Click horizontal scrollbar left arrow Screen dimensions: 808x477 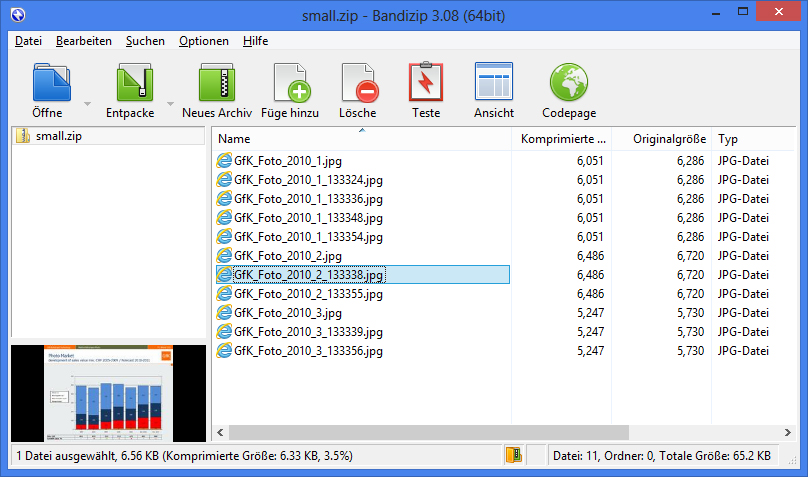pos(221,432)
